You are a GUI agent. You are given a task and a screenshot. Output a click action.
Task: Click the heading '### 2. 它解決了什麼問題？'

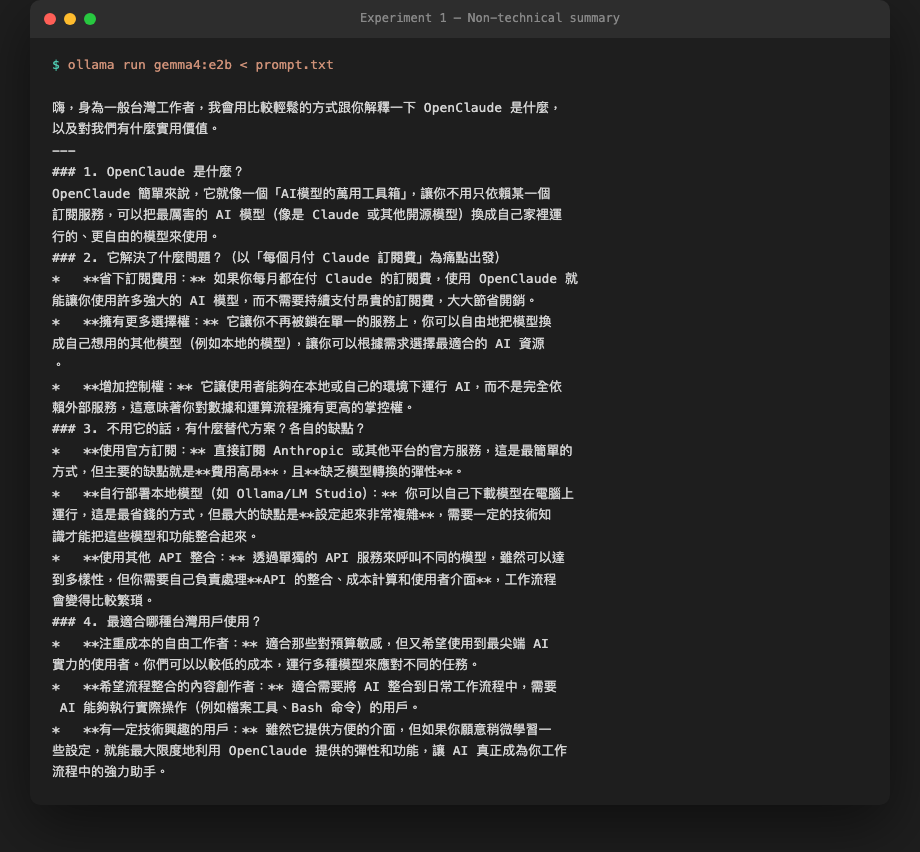point(137,258)
